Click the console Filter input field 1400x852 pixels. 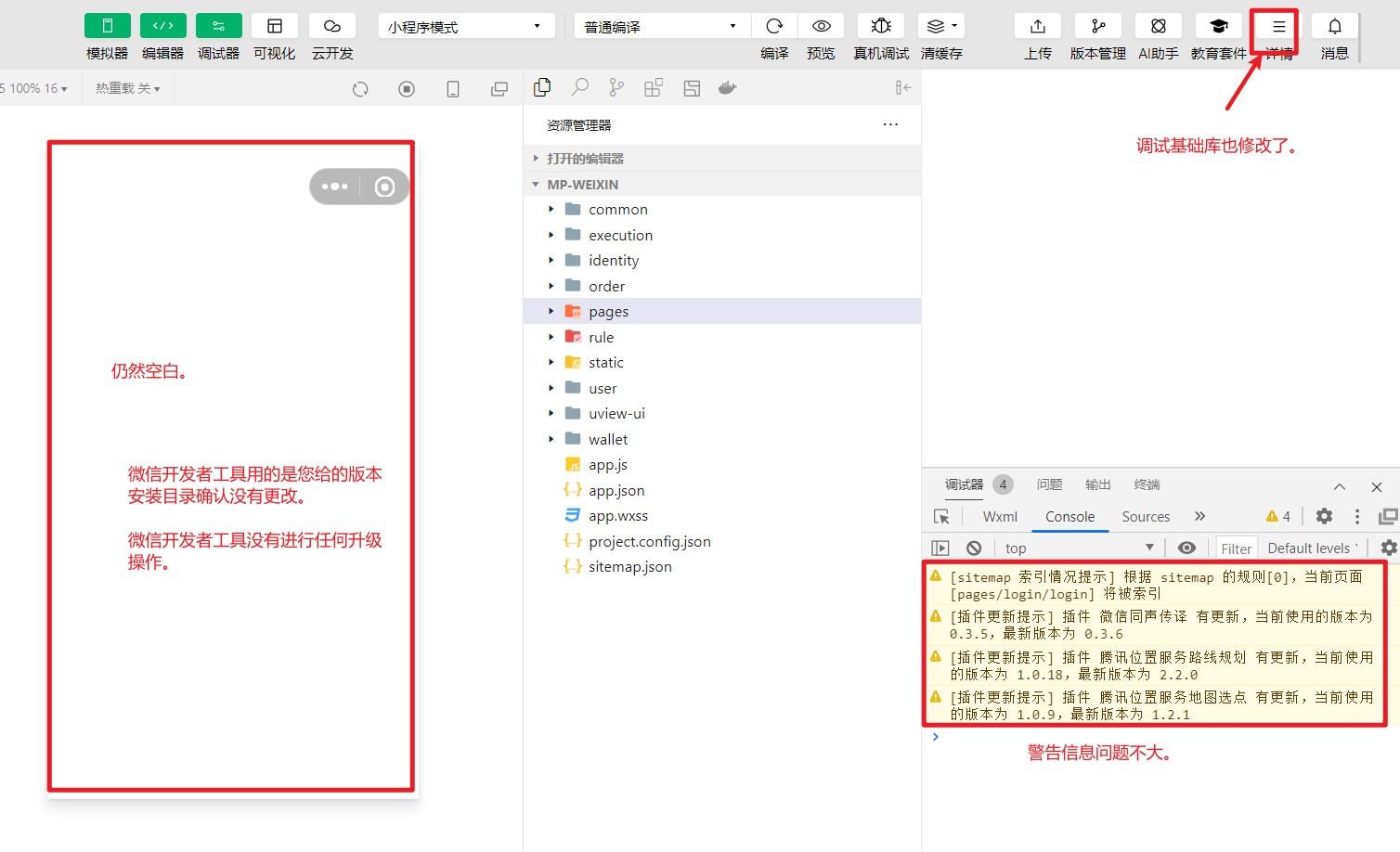coord(1236,549)
